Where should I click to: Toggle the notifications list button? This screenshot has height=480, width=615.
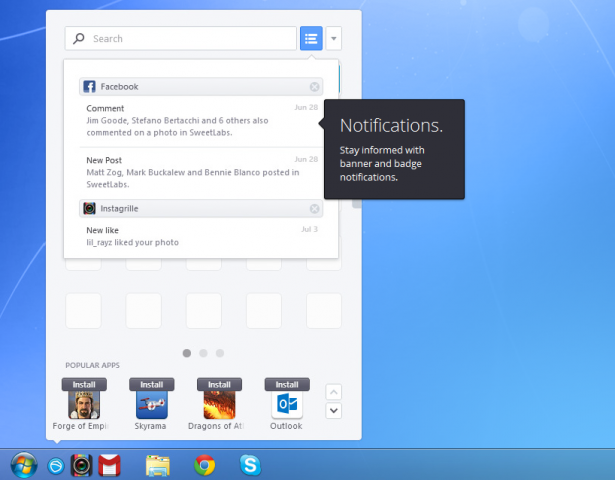point(311,39)
